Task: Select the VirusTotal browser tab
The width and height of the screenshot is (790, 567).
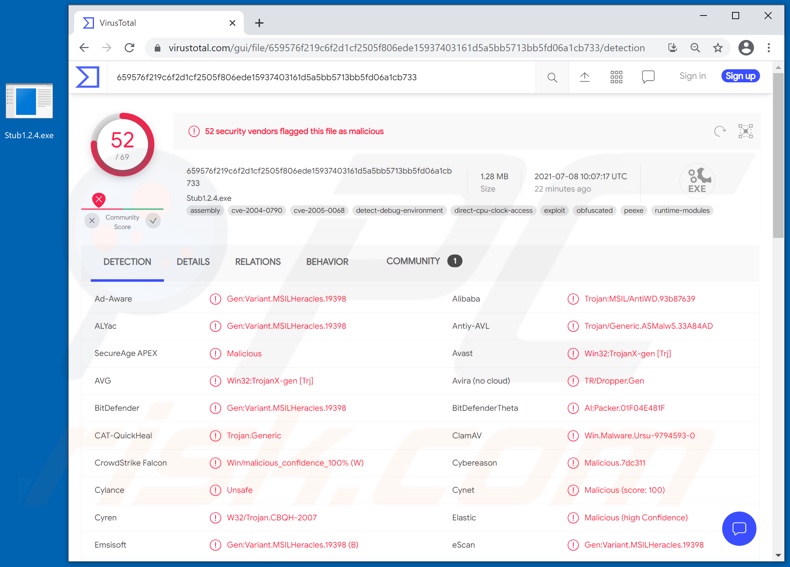Action: click(x=159, y=23)
